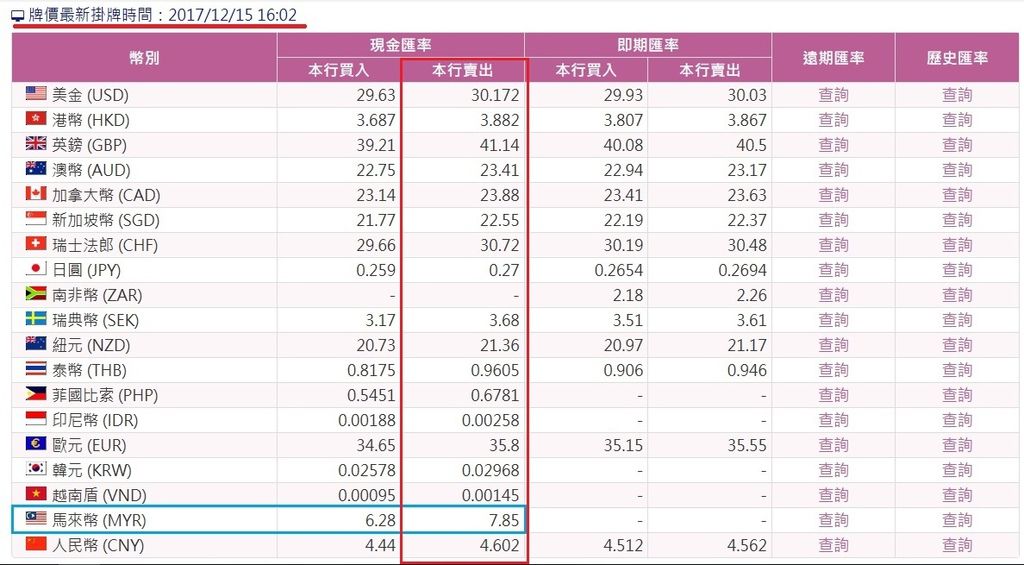Click the British flag next to GBP
The image size is (1024, 565).
(x=36, y=143)
